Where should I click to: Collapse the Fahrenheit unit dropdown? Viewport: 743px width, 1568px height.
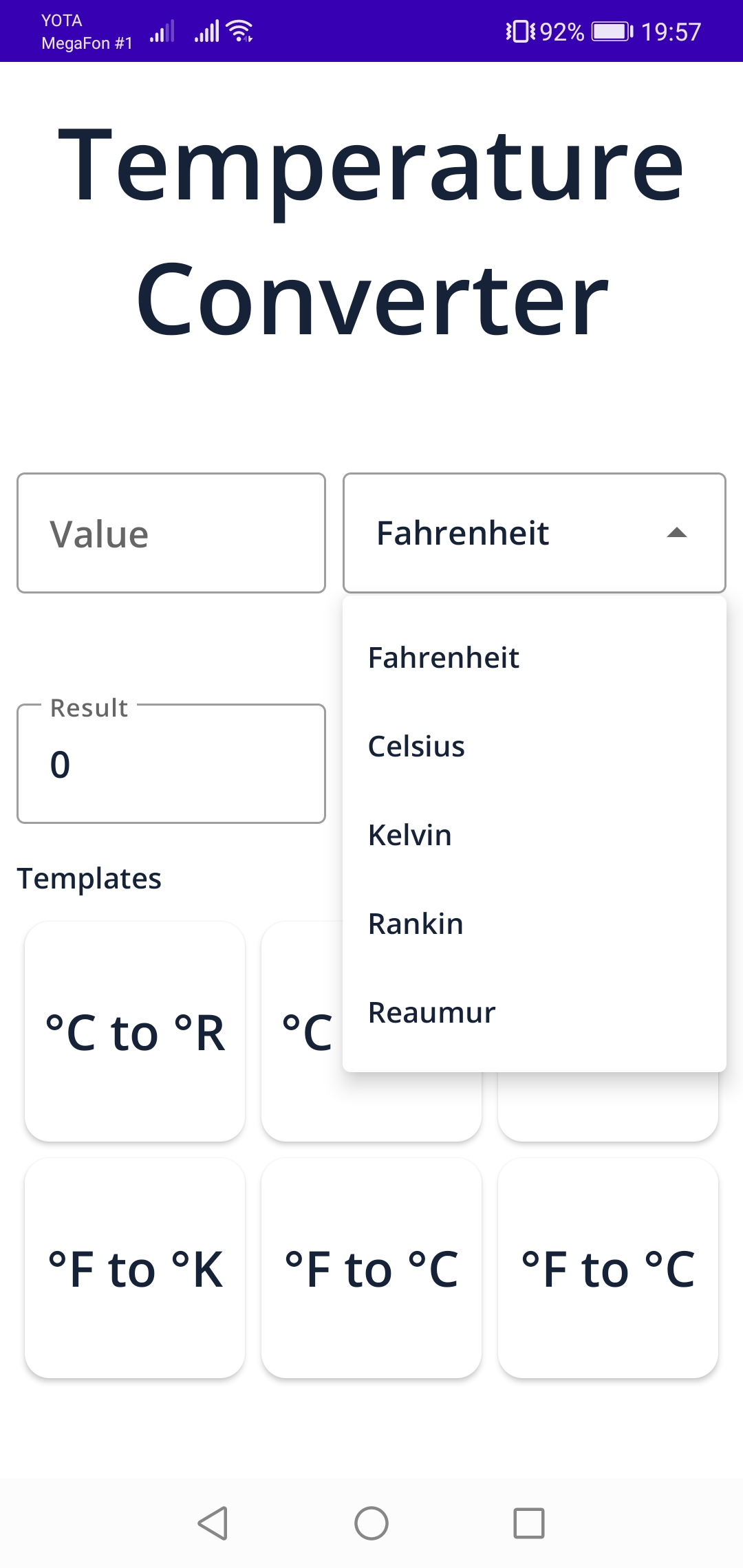[x=678, y=532]
